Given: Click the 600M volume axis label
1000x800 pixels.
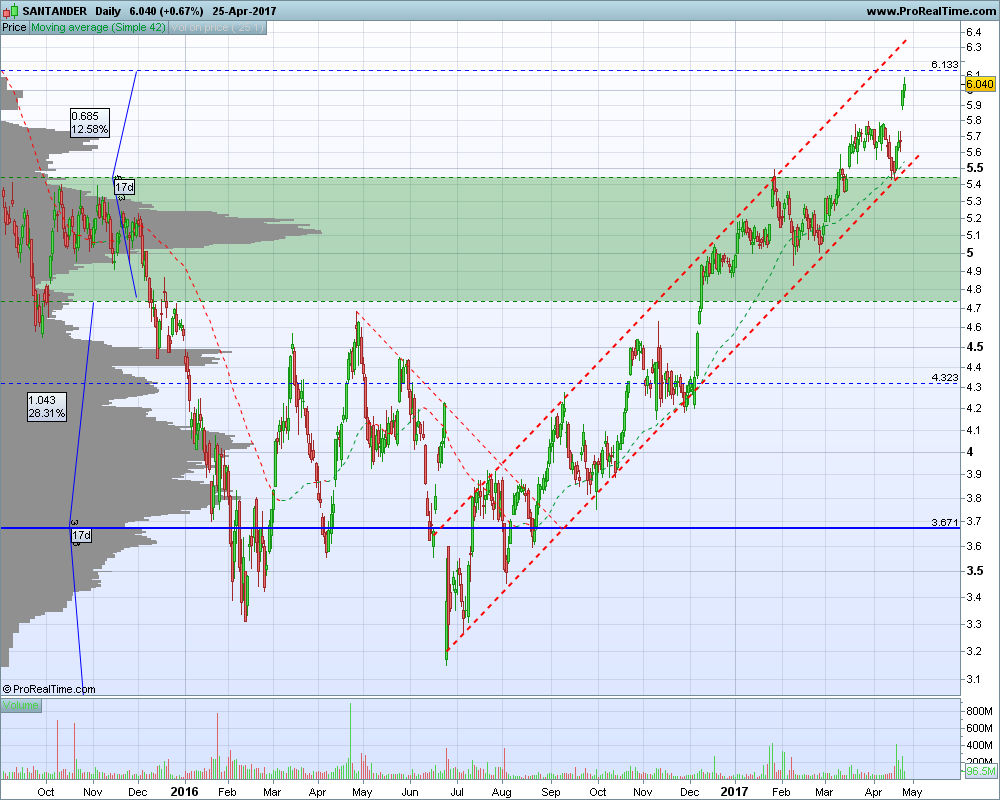Looking at the screenshot, I should pyautogui.click(x=980, y=729).
